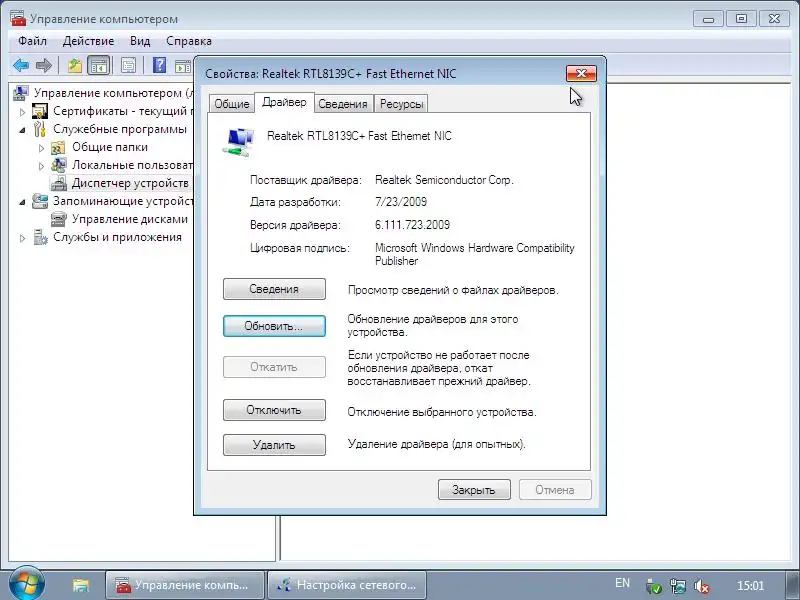The image size is (800, 600).
Task: Click the gray Forward arrow in the toolbar
Action: click(44, 65)
